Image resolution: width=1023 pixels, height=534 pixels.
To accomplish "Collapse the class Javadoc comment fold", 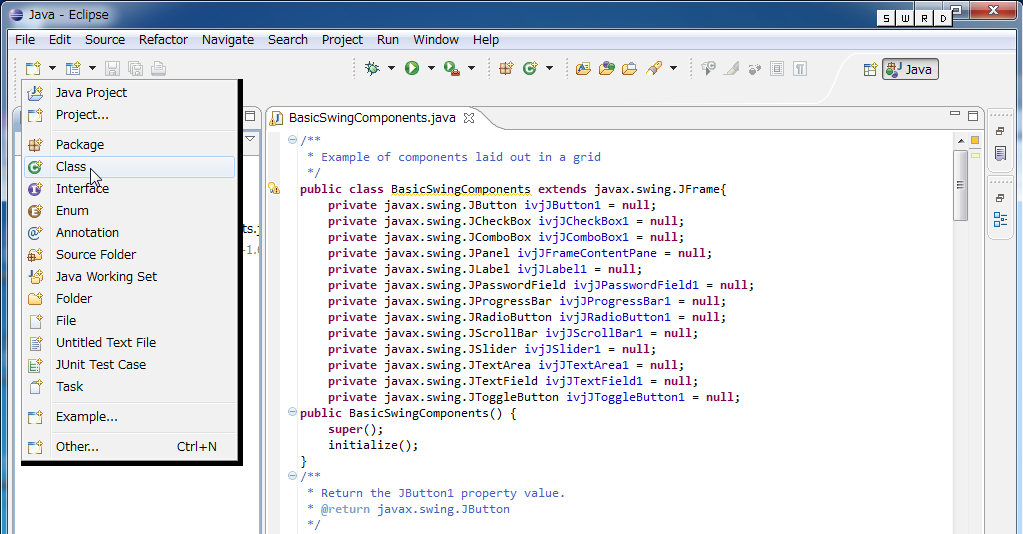I will 292,140.
